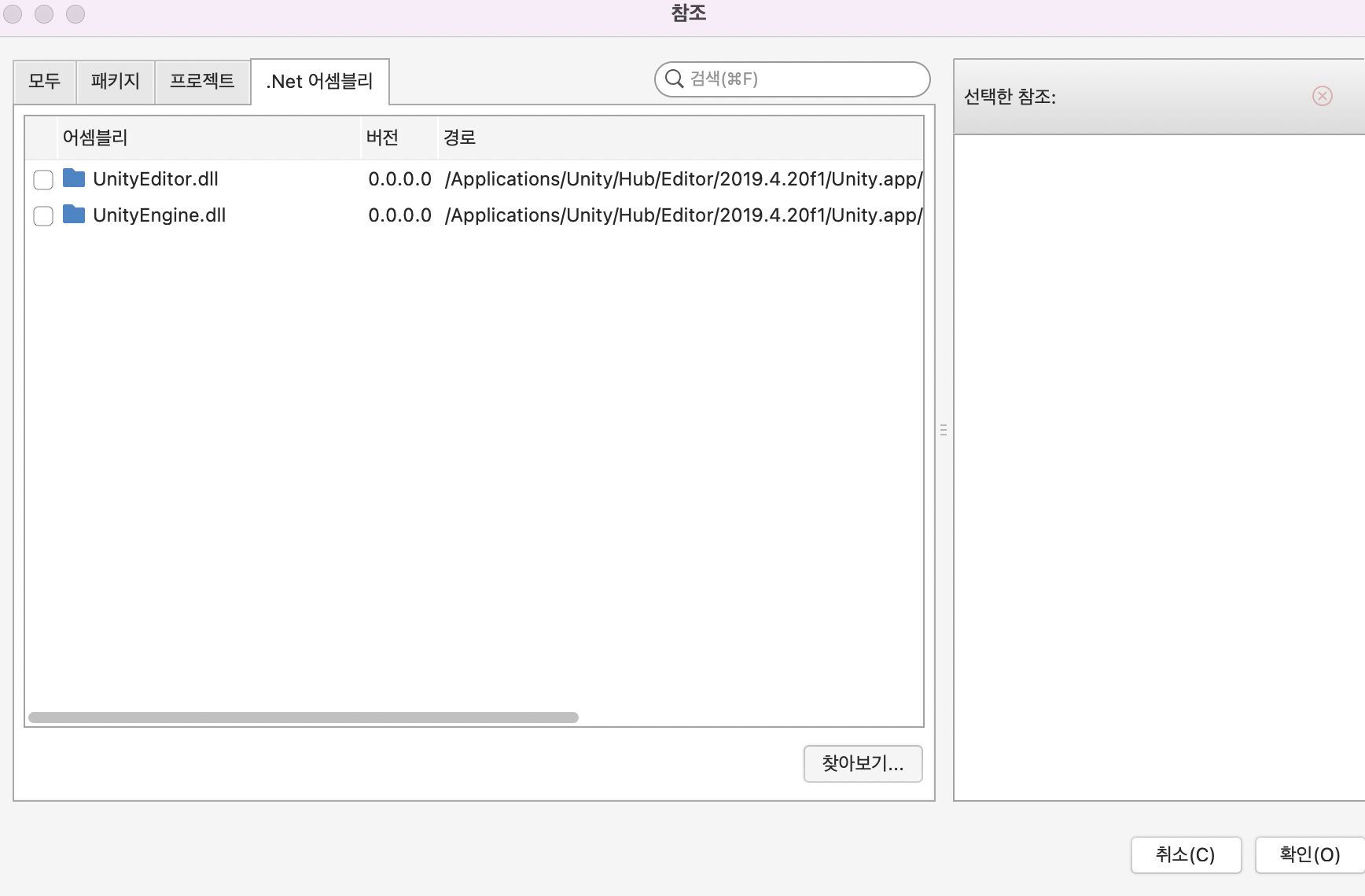Switch to the 패키지 tab
1365x896 pixels.
(x=116, y=81)
